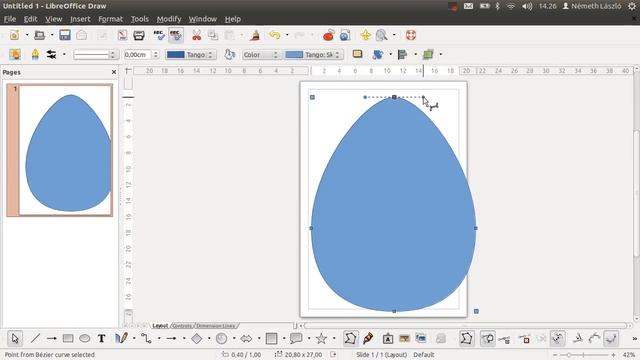This screenshot has width=640, height=360.
Task: Switch to the Controls layer tab
Action: click(182, 326)
